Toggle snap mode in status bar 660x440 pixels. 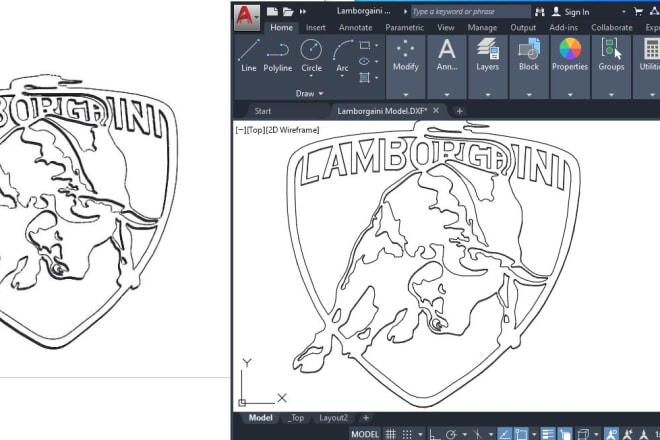click(x=407, y=434)
